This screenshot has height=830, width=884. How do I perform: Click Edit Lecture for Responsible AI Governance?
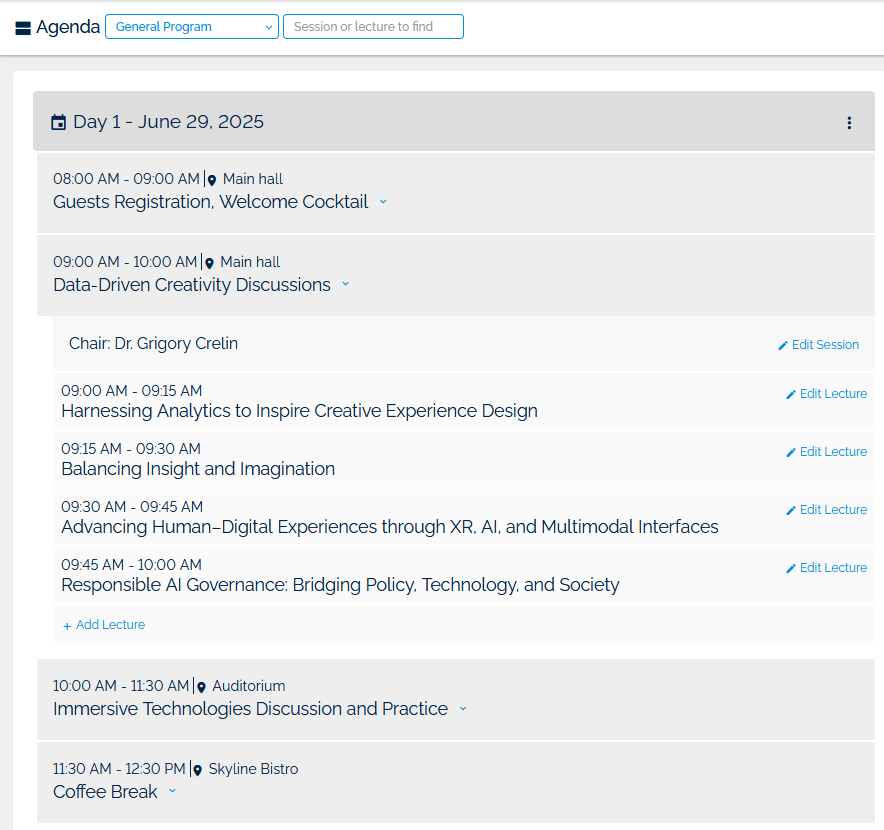834,567
